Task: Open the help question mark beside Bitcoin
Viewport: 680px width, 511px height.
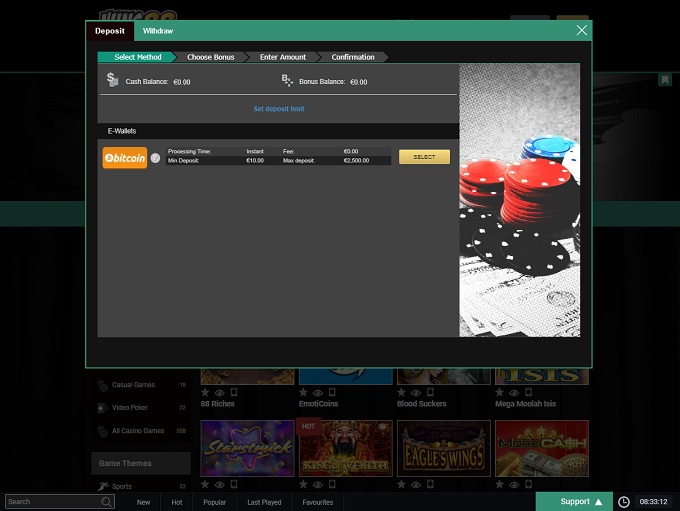Action: (155, 158)
